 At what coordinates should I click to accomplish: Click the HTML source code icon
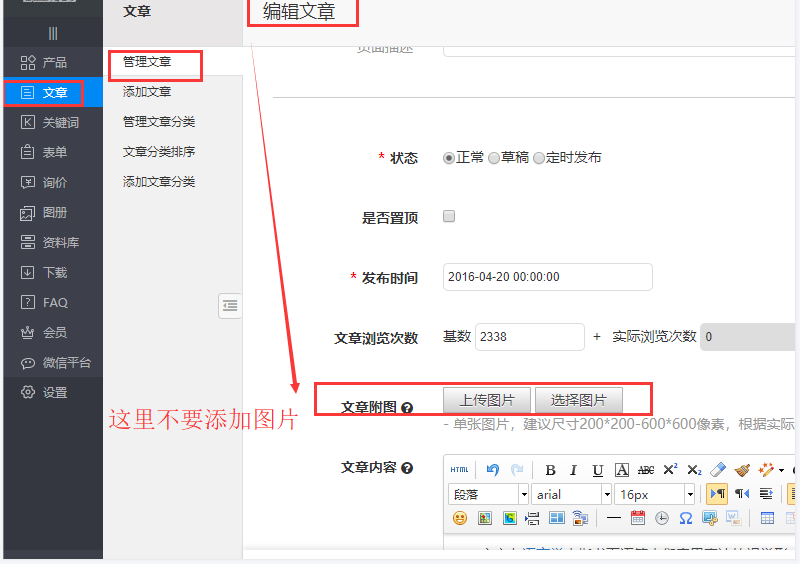[x=459, y=470]
